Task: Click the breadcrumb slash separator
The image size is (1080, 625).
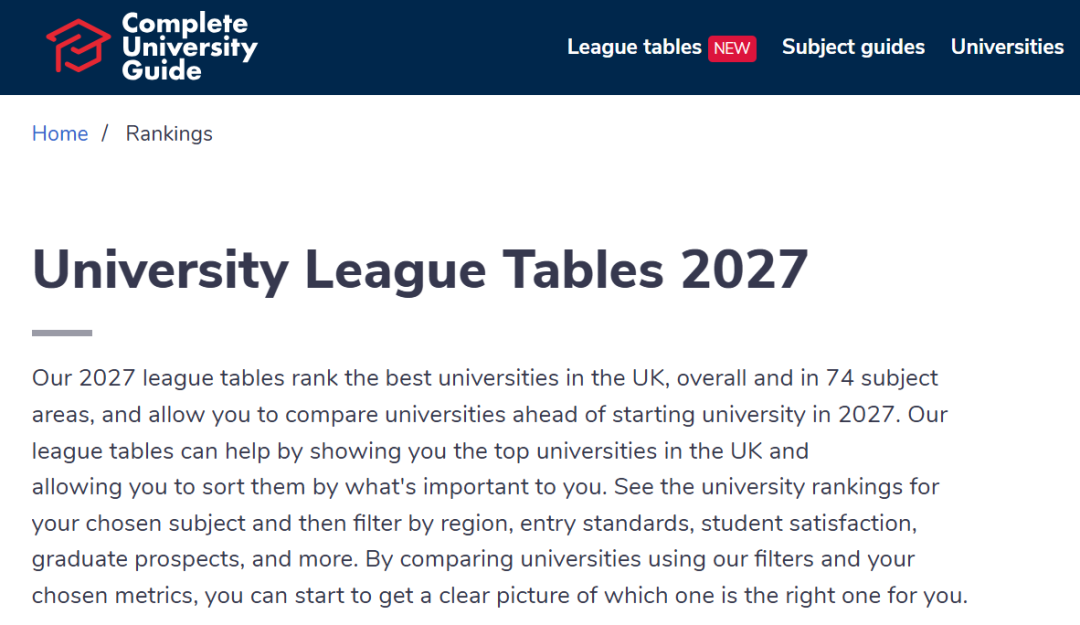Action: pos(105,133)
